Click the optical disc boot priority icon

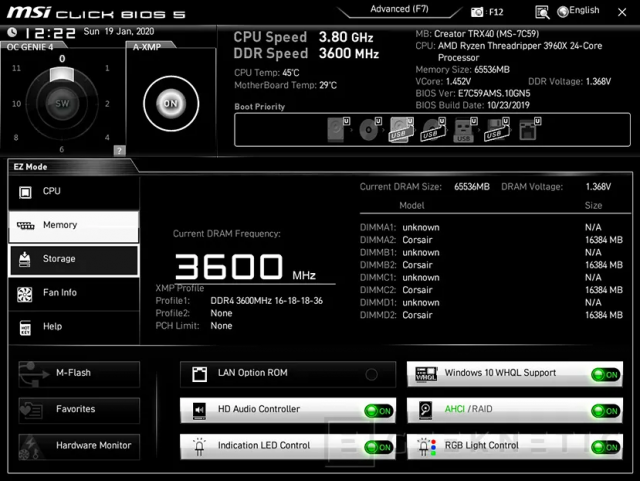click(x=369, y=129)
